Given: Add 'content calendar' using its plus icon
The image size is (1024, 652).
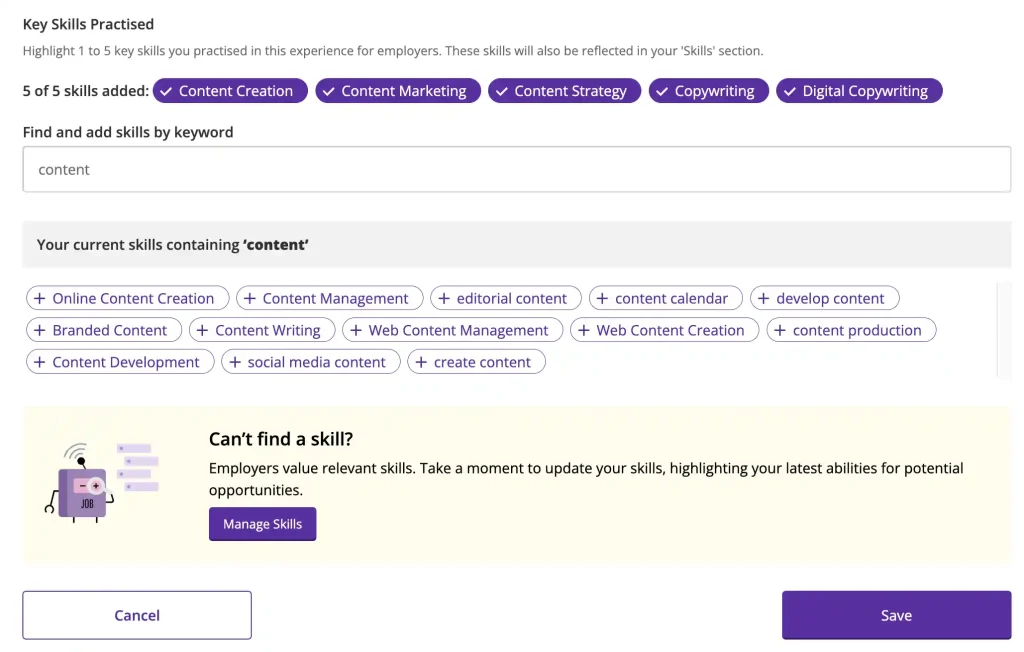Looking at the screenshot, I should pos(600,297).
